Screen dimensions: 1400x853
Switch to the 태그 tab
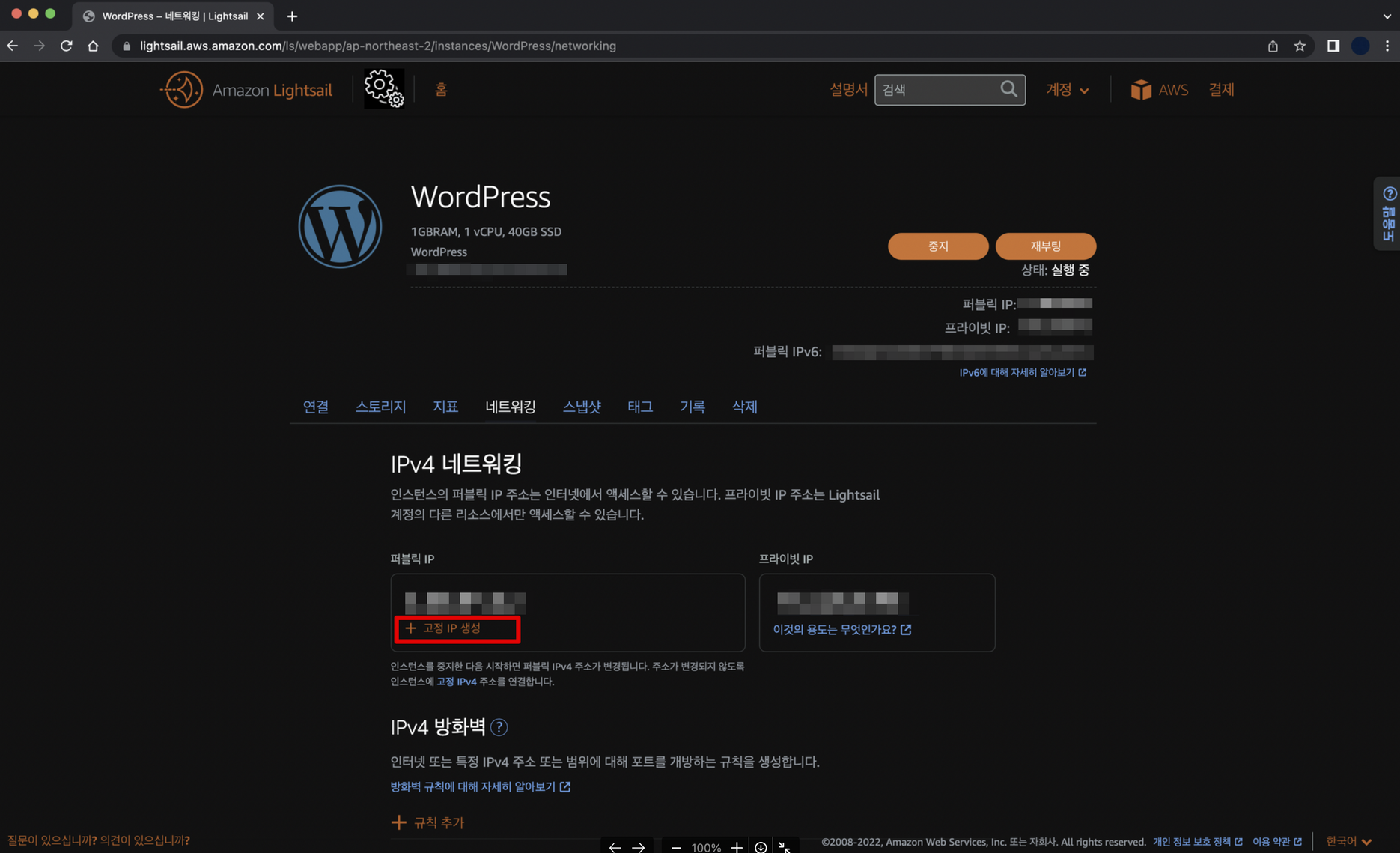coord(640,407)
